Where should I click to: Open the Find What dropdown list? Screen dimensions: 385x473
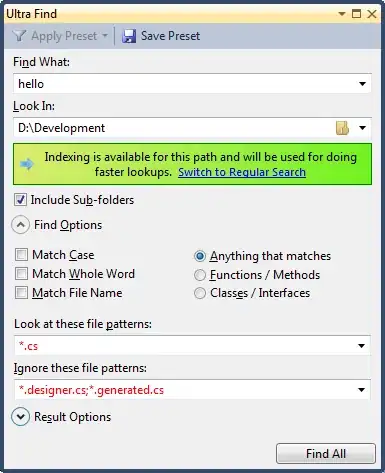(x=362, y=84)
